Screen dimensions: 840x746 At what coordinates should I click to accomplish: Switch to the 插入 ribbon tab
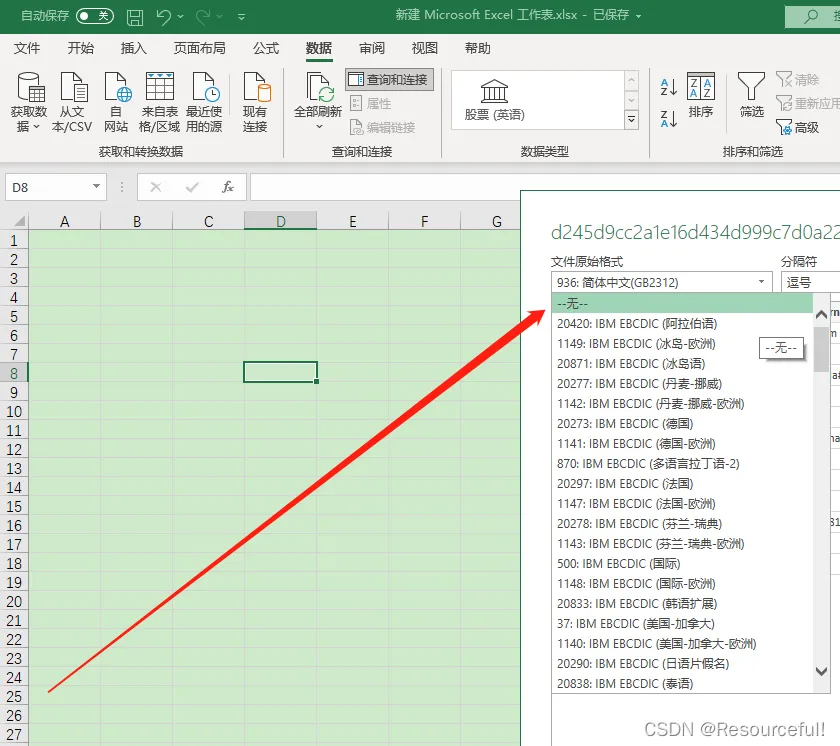(133, 48)
